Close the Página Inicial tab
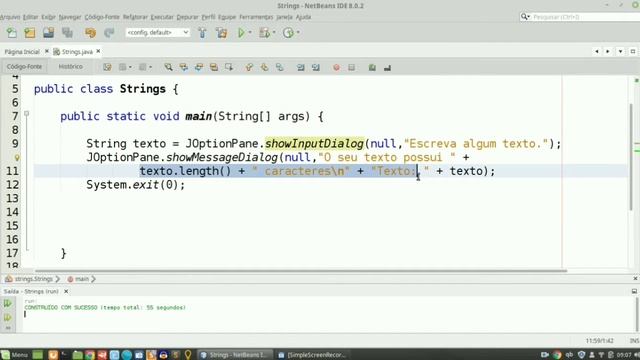The width and height of the screenshot is (640, 360). click(47, 51)
